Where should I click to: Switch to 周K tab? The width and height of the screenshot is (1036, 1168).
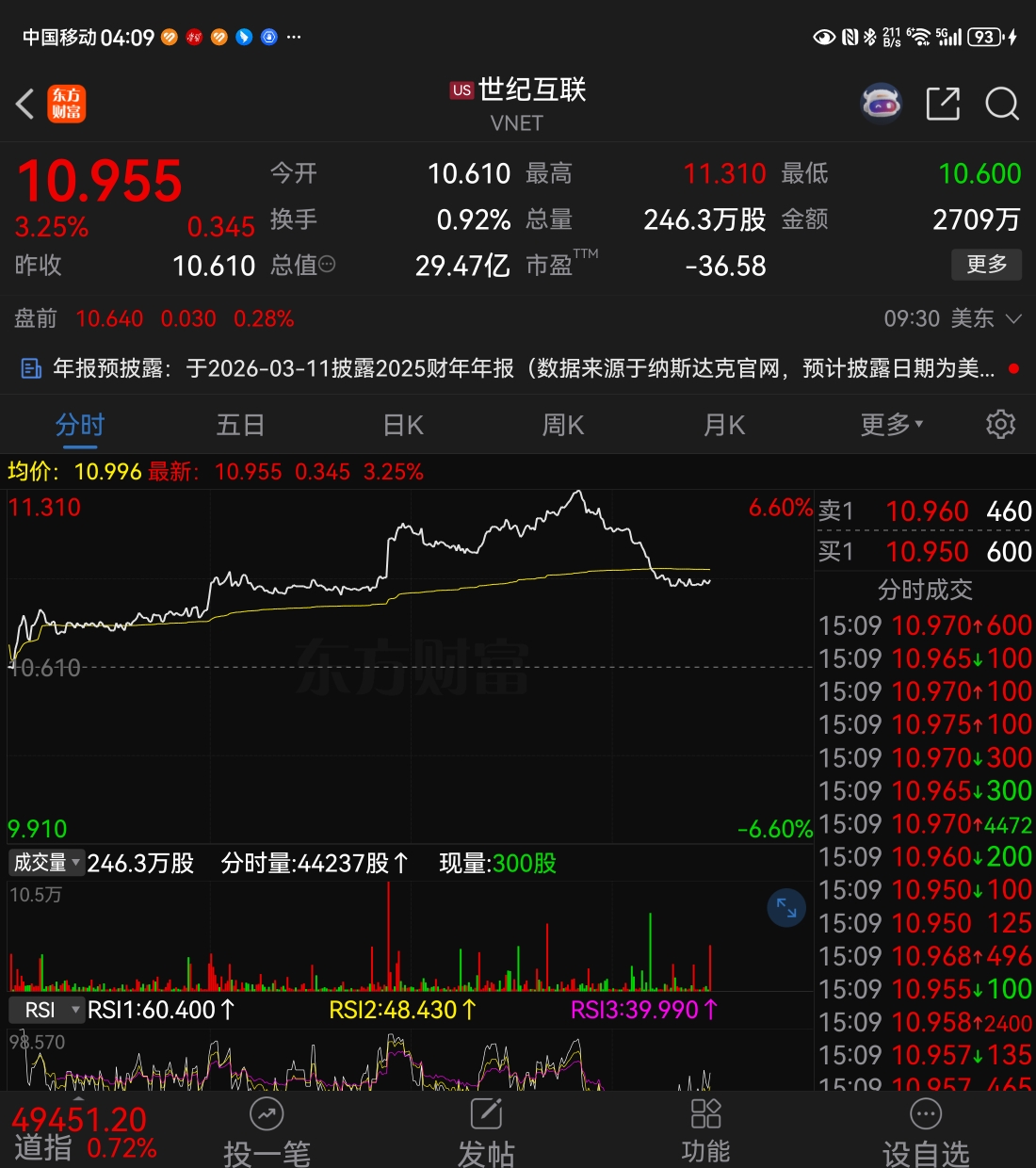click(x=563, y=425)
